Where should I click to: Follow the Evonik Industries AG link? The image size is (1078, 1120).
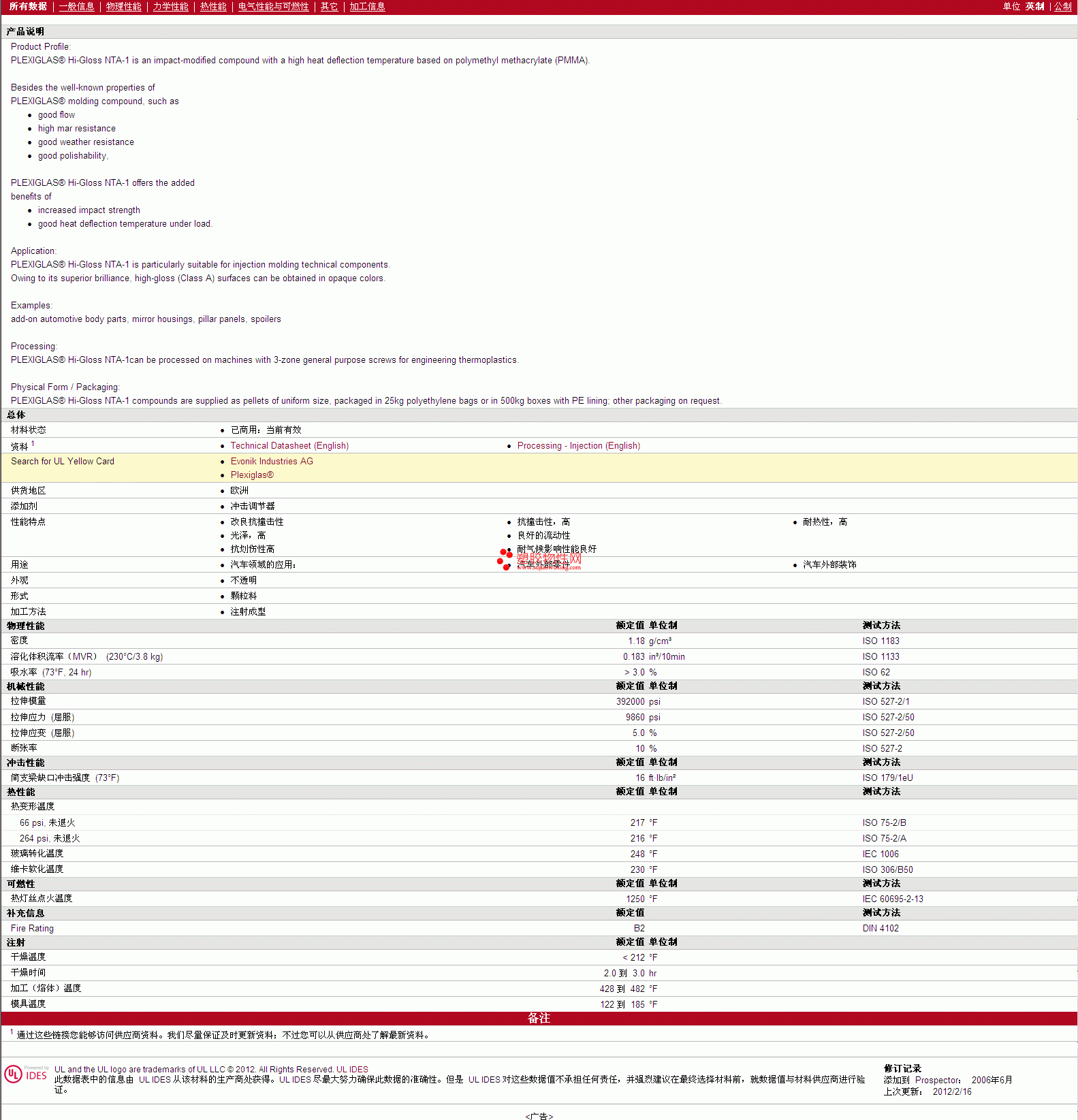pos(272,462)
